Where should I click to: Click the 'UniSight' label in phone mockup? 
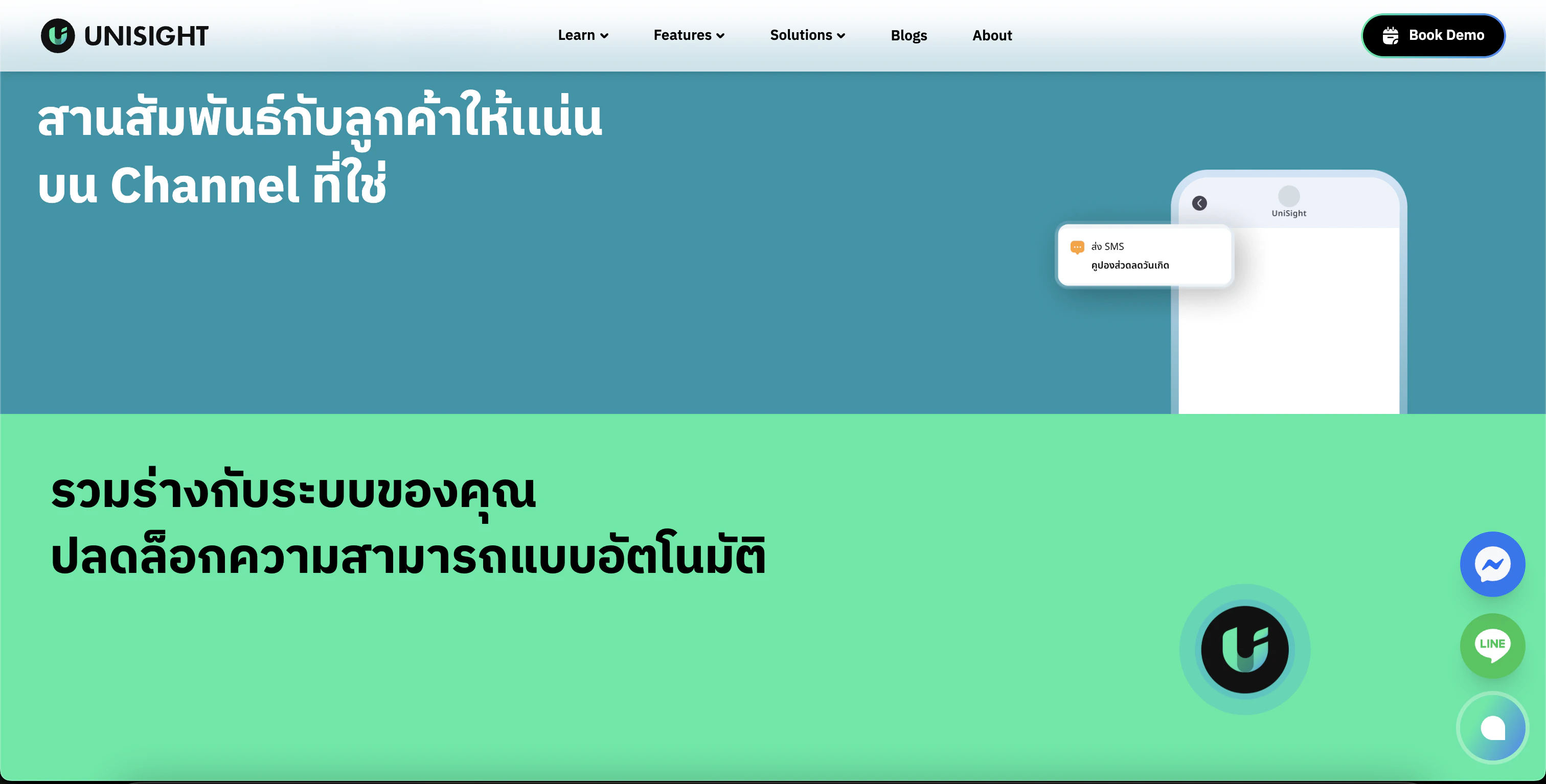[x=1288, y=214]
